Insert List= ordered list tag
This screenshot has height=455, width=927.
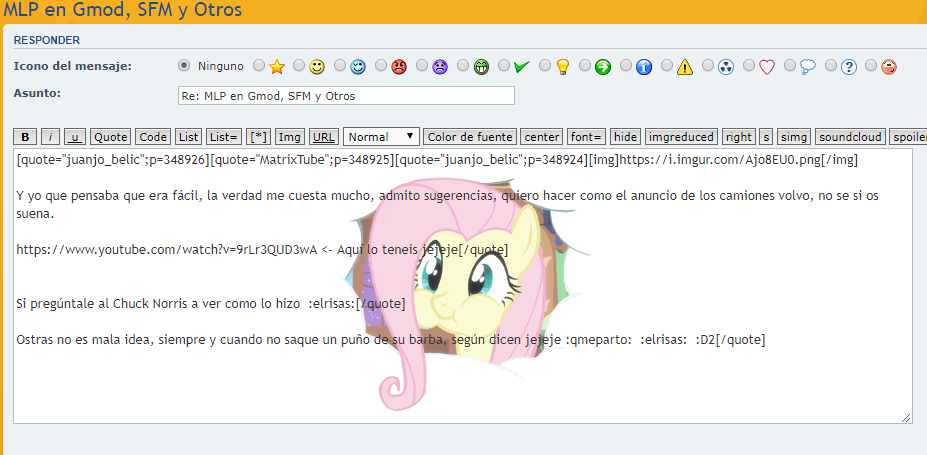point(224,137)
